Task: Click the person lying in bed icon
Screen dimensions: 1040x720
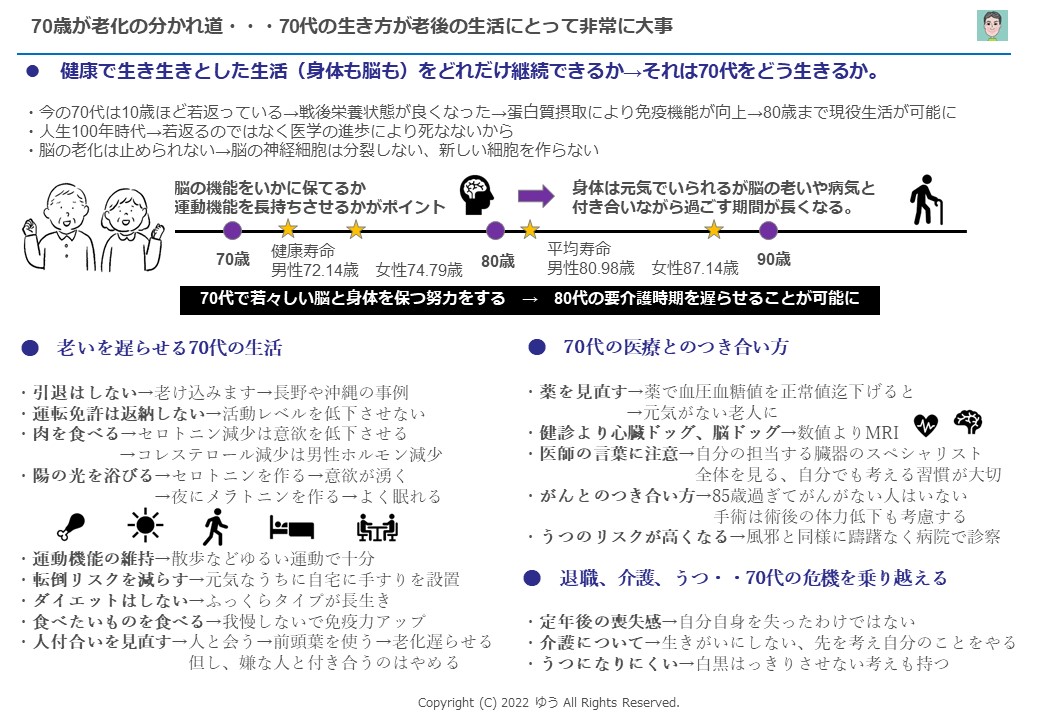Action: pyautogui.click(x=291, y=527)
